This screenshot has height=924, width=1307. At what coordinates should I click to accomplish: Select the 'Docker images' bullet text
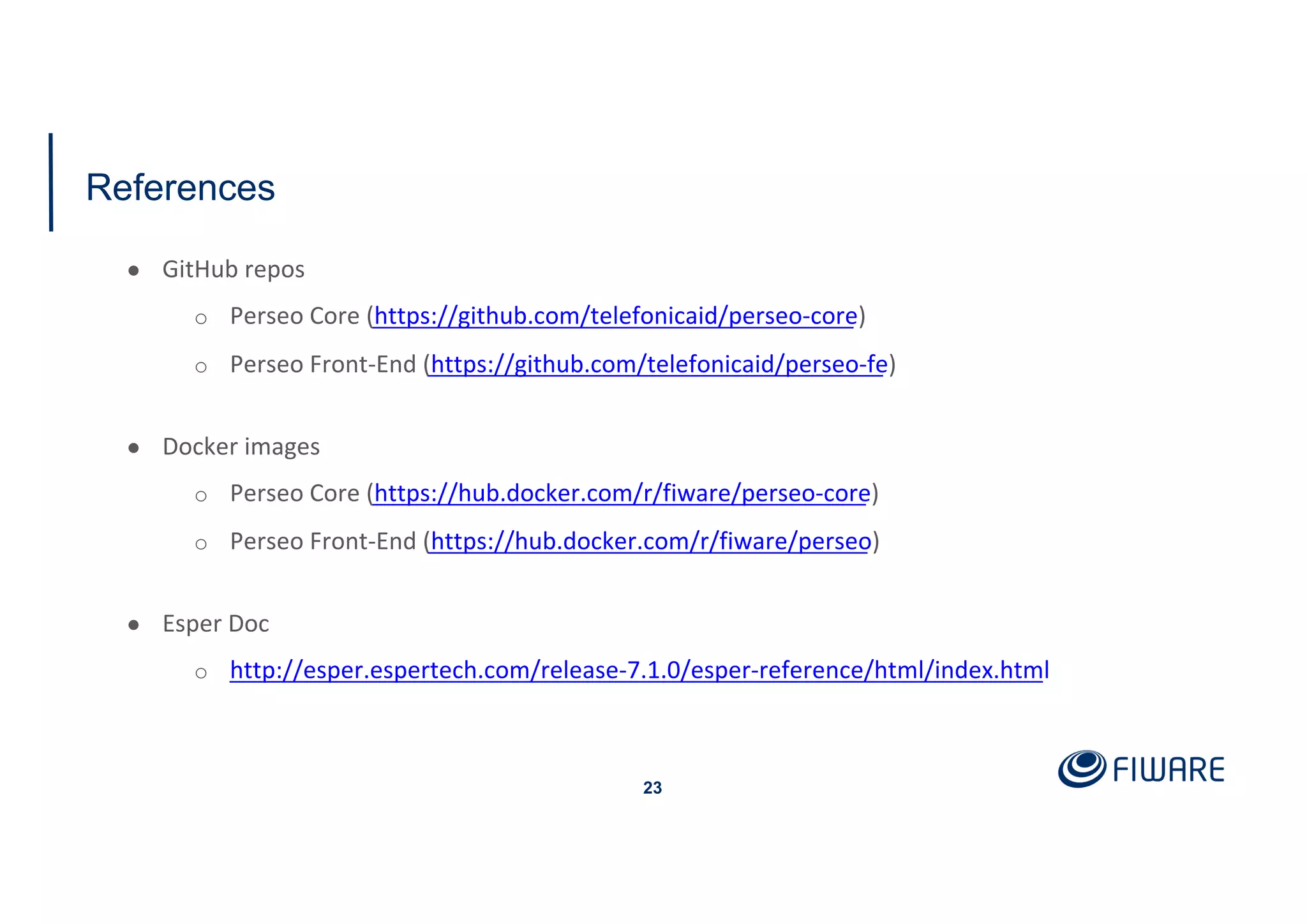pos(241,447)
